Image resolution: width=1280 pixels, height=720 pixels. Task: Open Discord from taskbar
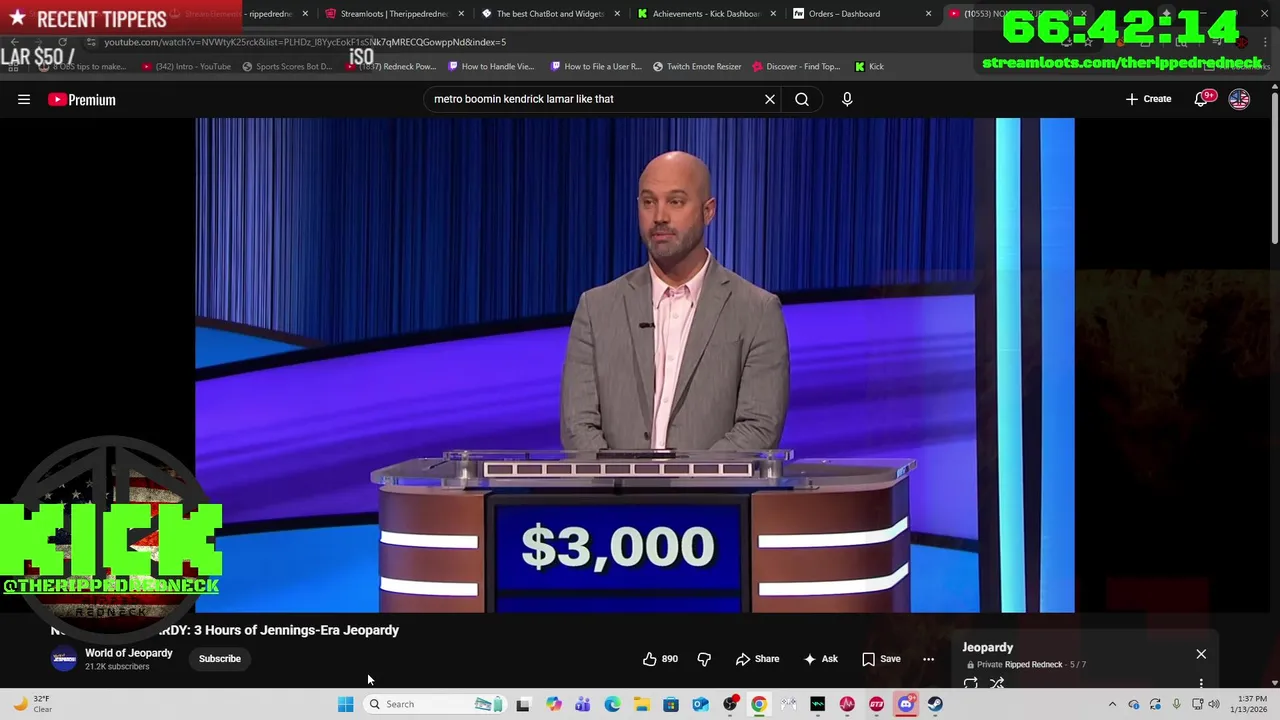tap(906, 704)
